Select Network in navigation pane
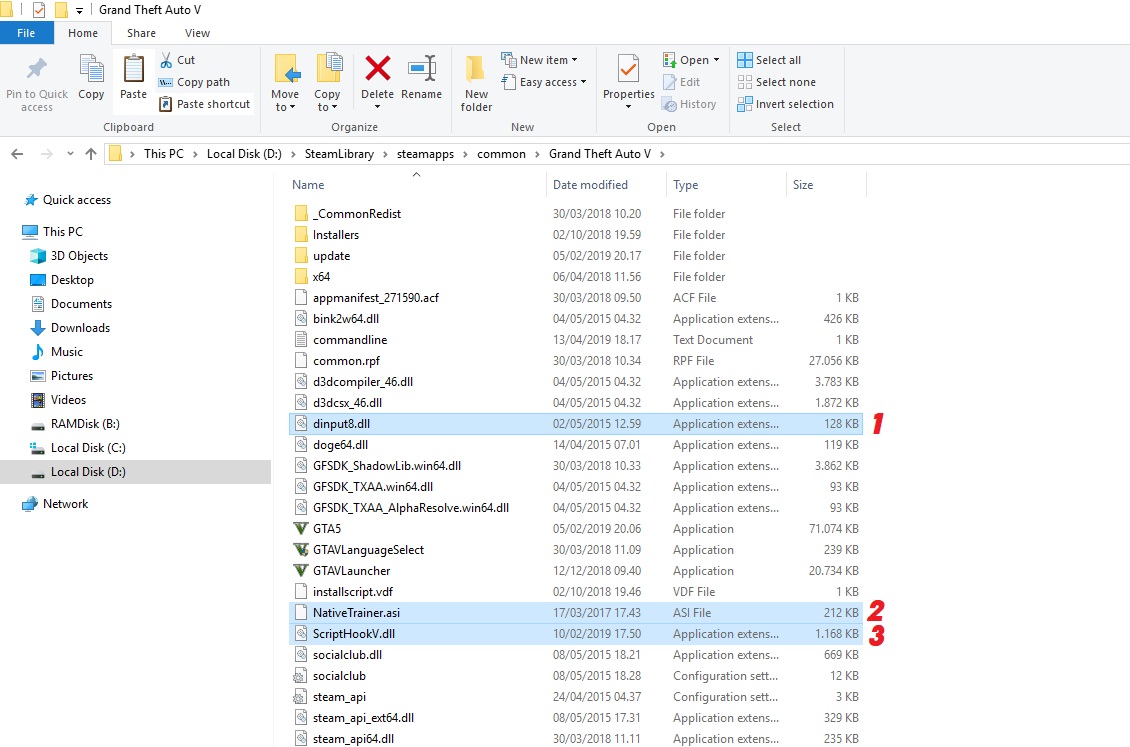Viewport: 1130px width, 747px height. point(55,504)
